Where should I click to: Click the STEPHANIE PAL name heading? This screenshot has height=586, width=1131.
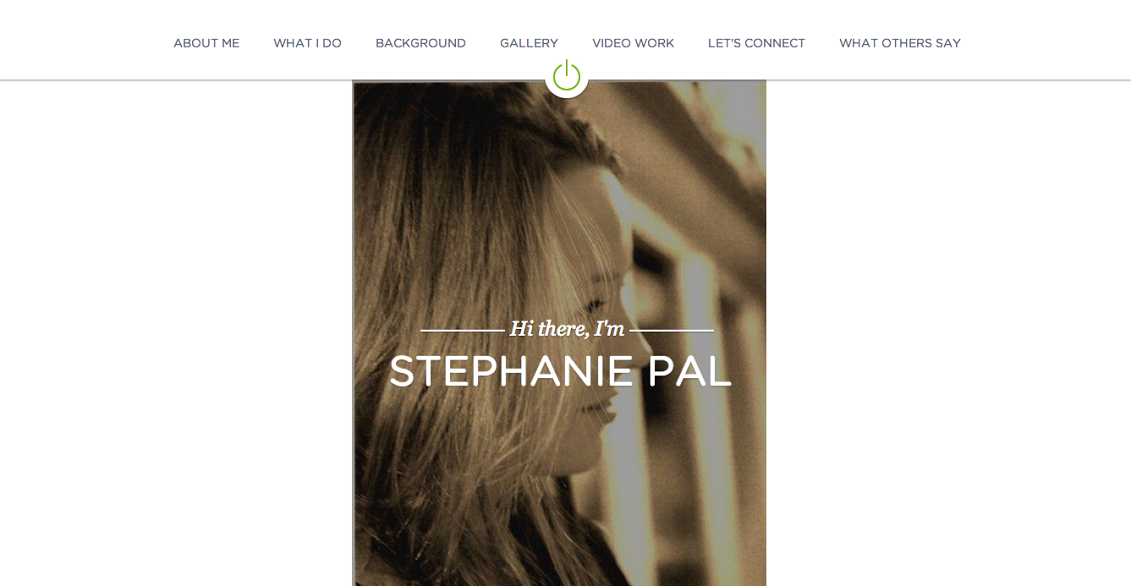560,372
